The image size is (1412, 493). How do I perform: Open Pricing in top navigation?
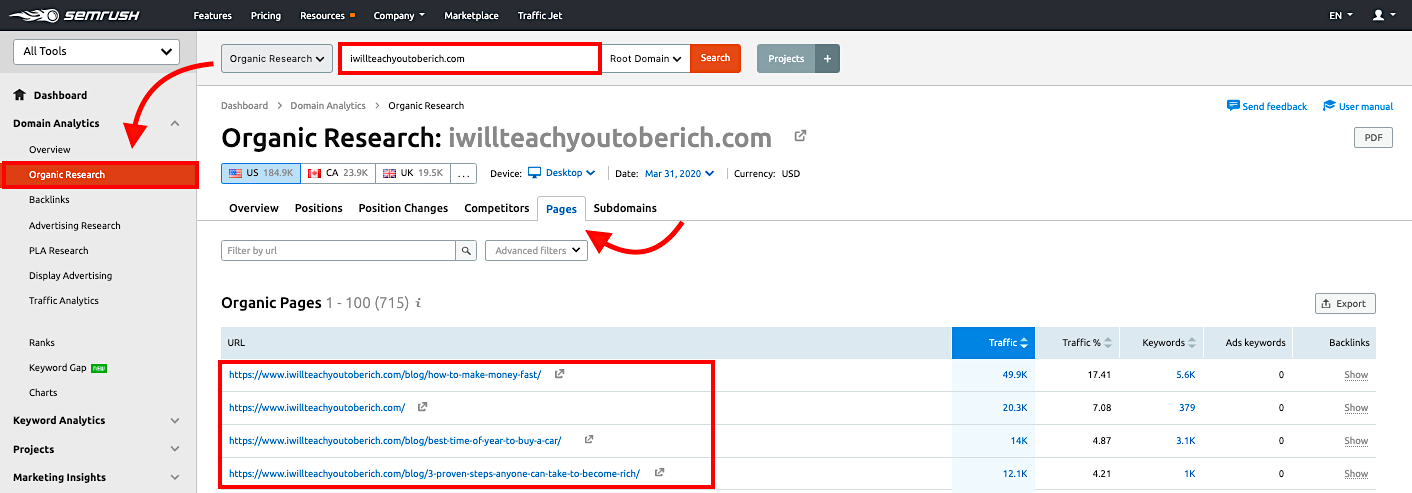point(266,16)
